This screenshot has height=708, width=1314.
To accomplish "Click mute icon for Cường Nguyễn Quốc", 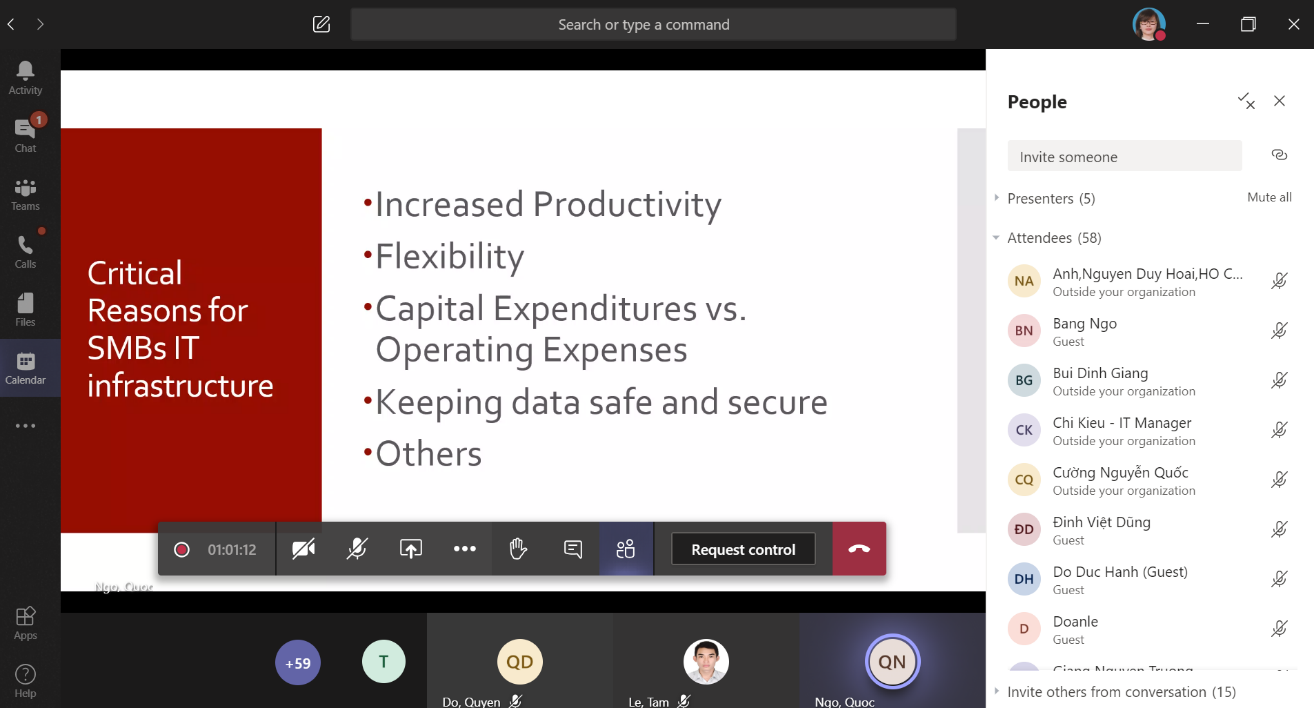I will tap(1279, 480).
